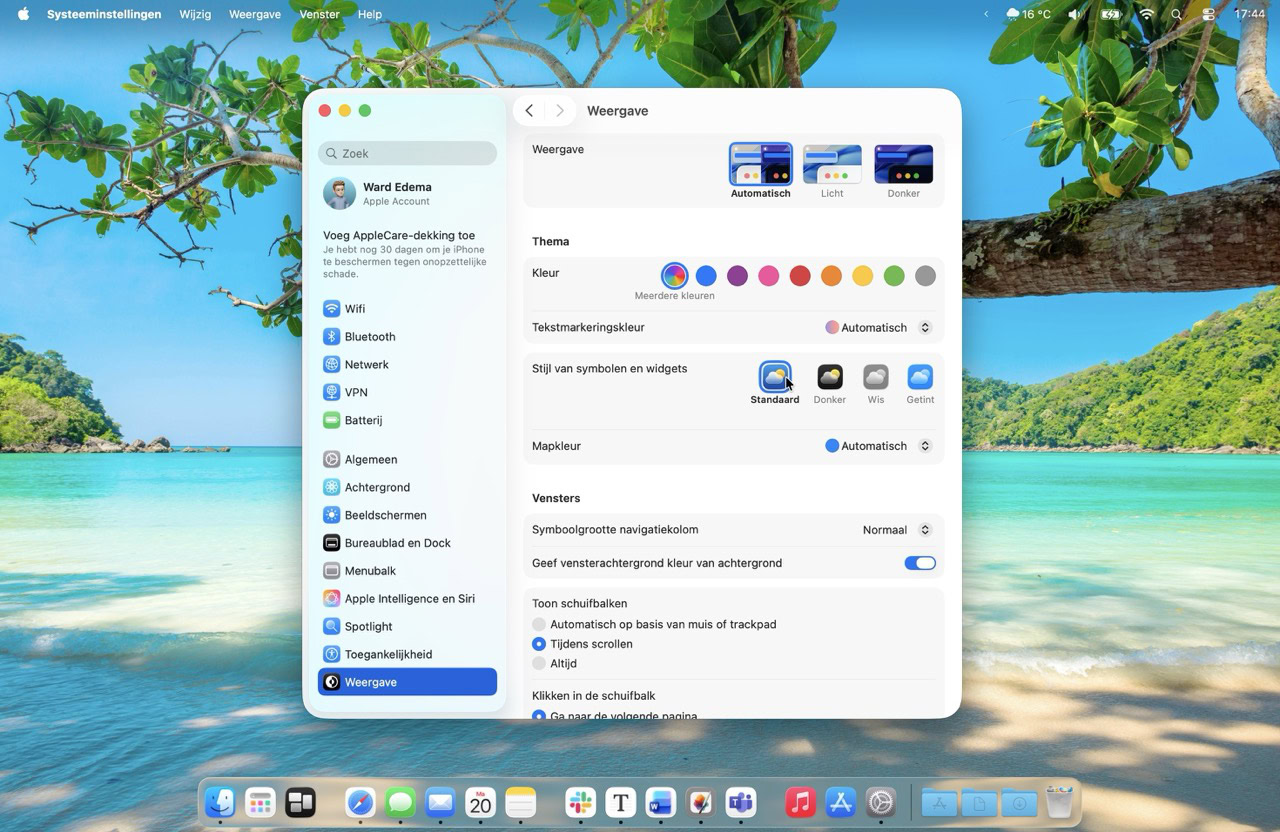Open Bluetooth settings in sidebar
The image size is (1280, 832).
pyautogui.click(x=369, y=337)
